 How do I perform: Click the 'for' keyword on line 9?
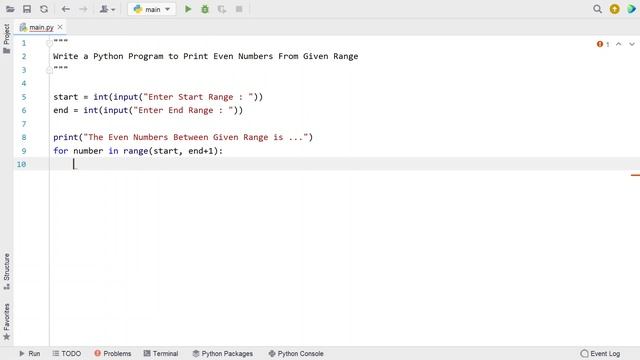[x=60, y=151]
